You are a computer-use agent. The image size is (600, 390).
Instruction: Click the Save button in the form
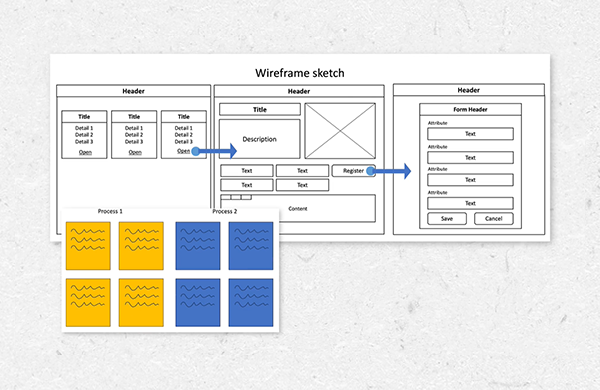447,219
